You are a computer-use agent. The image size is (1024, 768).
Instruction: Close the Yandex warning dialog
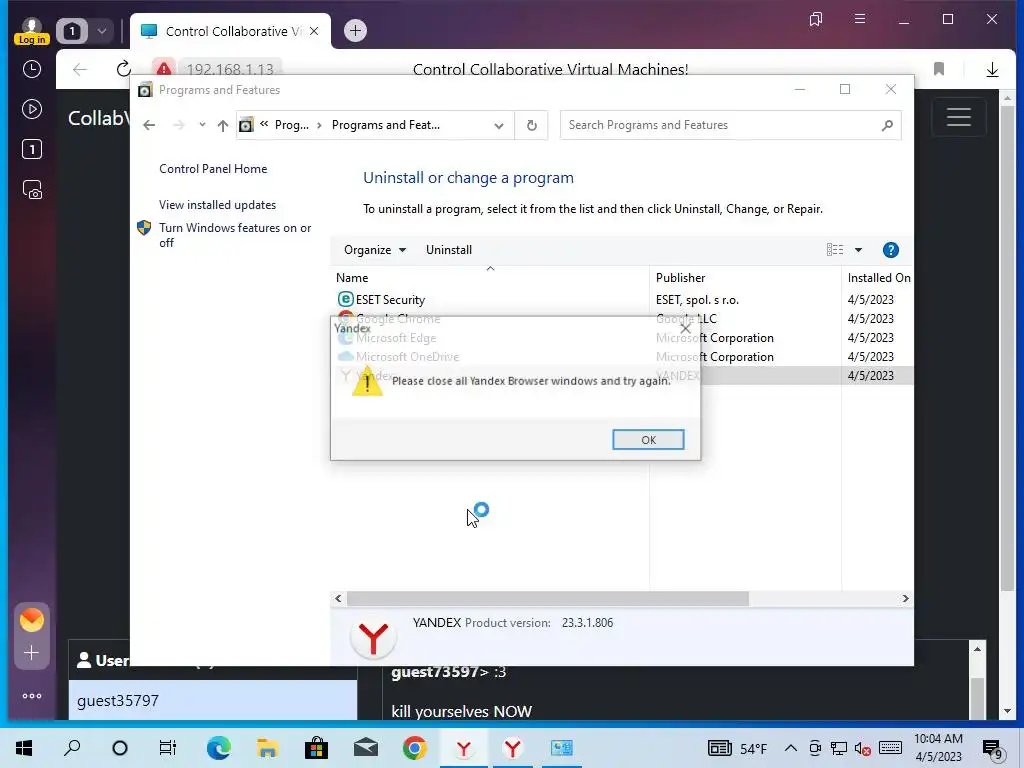685,328
